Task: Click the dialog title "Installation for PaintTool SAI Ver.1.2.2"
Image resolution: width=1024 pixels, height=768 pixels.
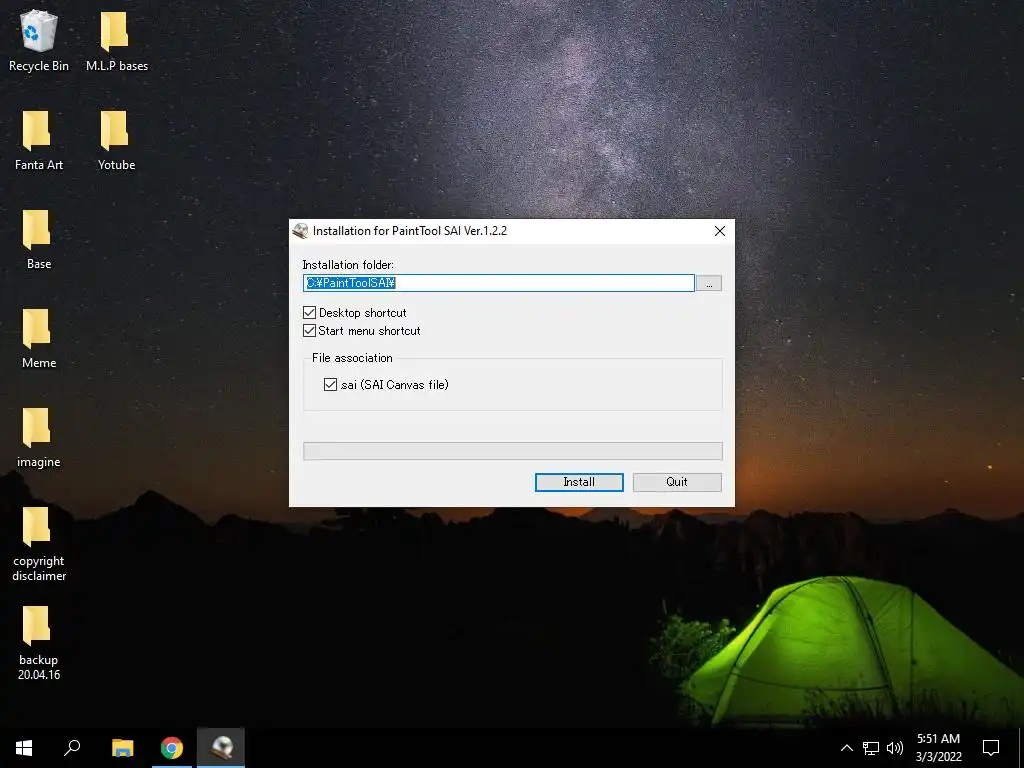Action: pyautogui.click(x=409, y=231)
